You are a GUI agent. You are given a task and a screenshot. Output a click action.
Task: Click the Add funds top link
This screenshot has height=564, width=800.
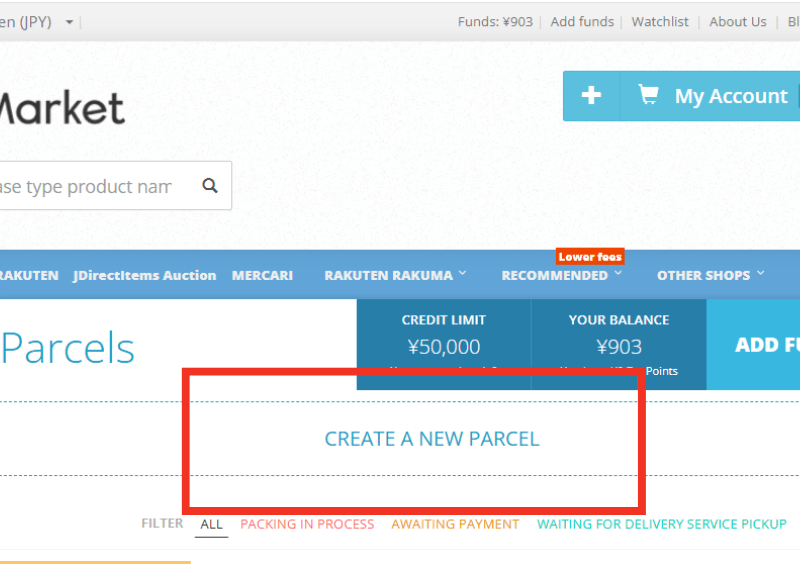[x=582, y=22]
